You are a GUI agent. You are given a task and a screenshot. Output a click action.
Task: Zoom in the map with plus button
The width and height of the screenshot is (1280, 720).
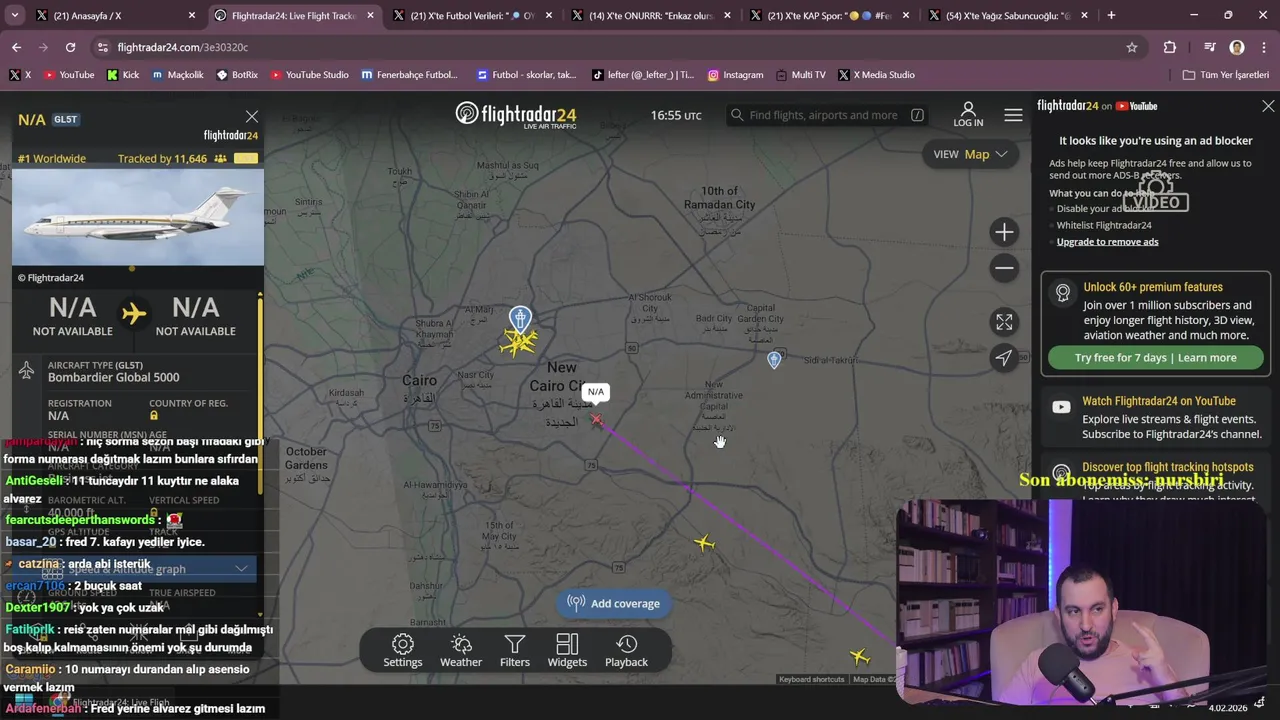coord(1004,232)
